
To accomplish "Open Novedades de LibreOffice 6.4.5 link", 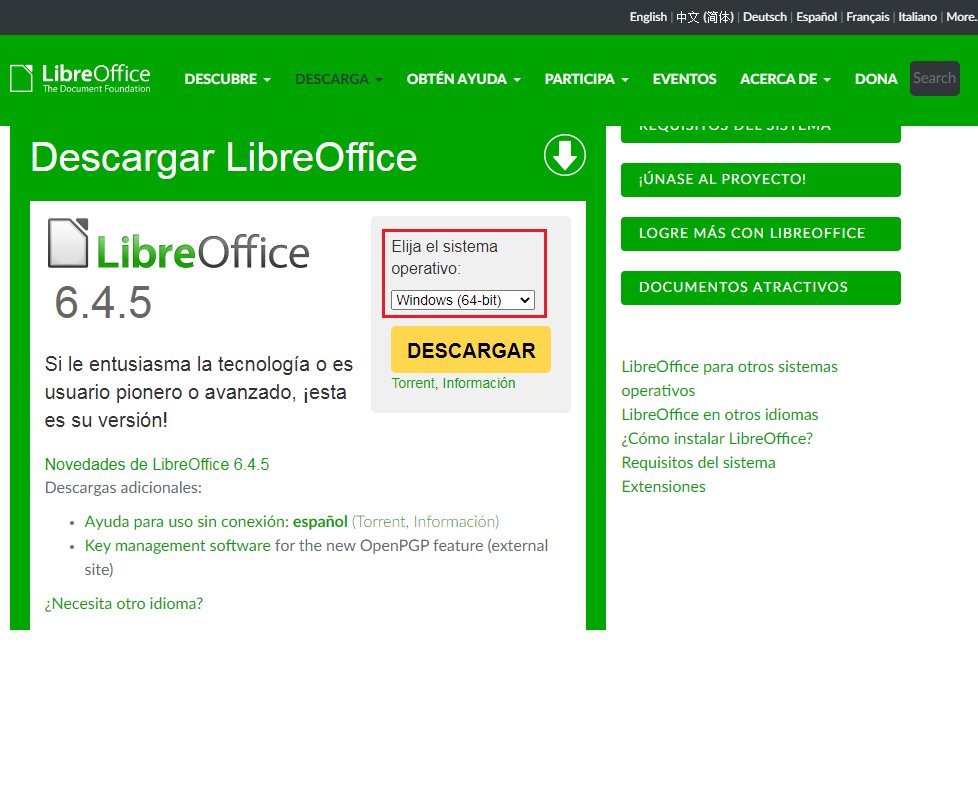I will pos(157,464).
